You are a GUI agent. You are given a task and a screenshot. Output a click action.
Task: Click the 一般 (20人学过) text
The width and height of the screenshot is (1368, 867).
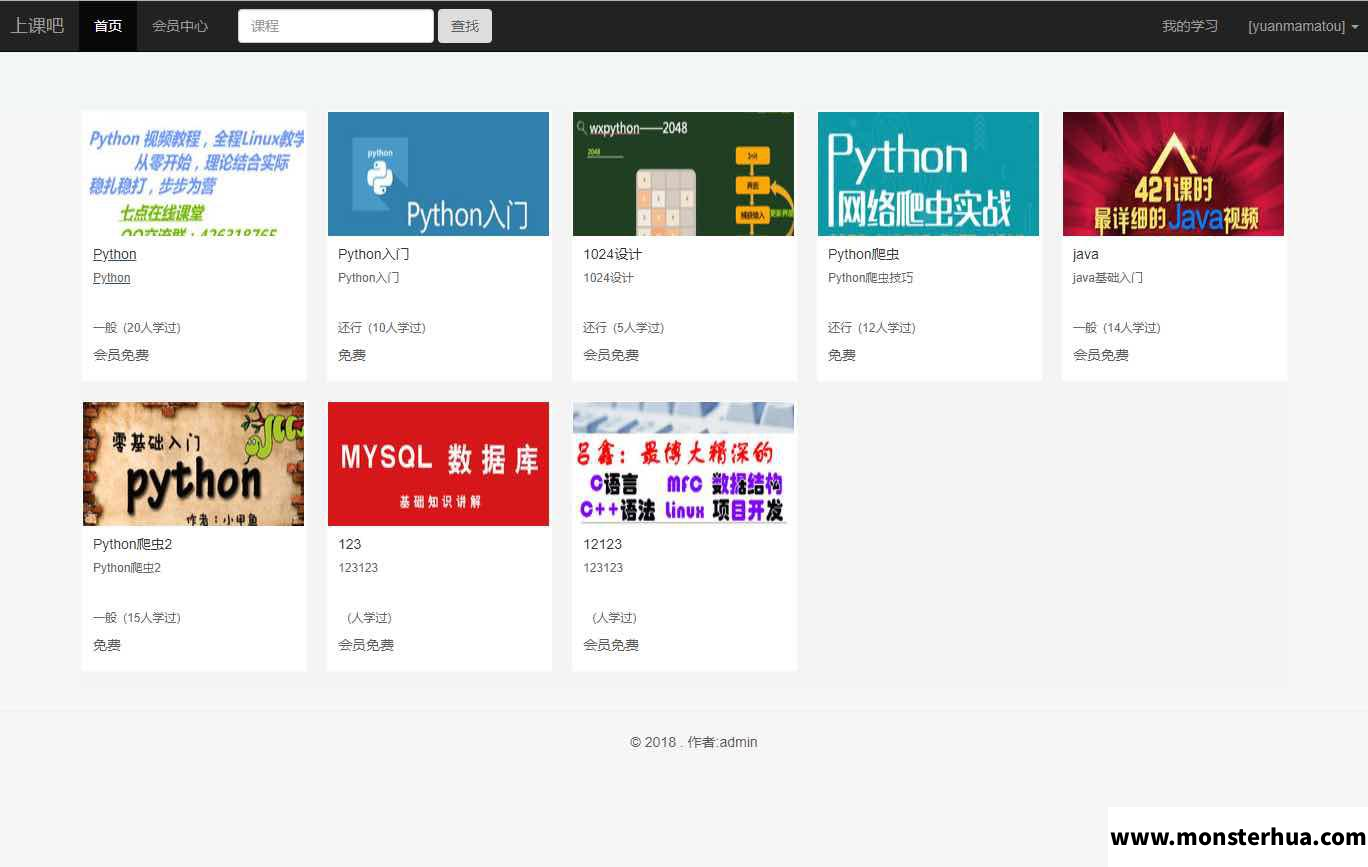(137, 328)
